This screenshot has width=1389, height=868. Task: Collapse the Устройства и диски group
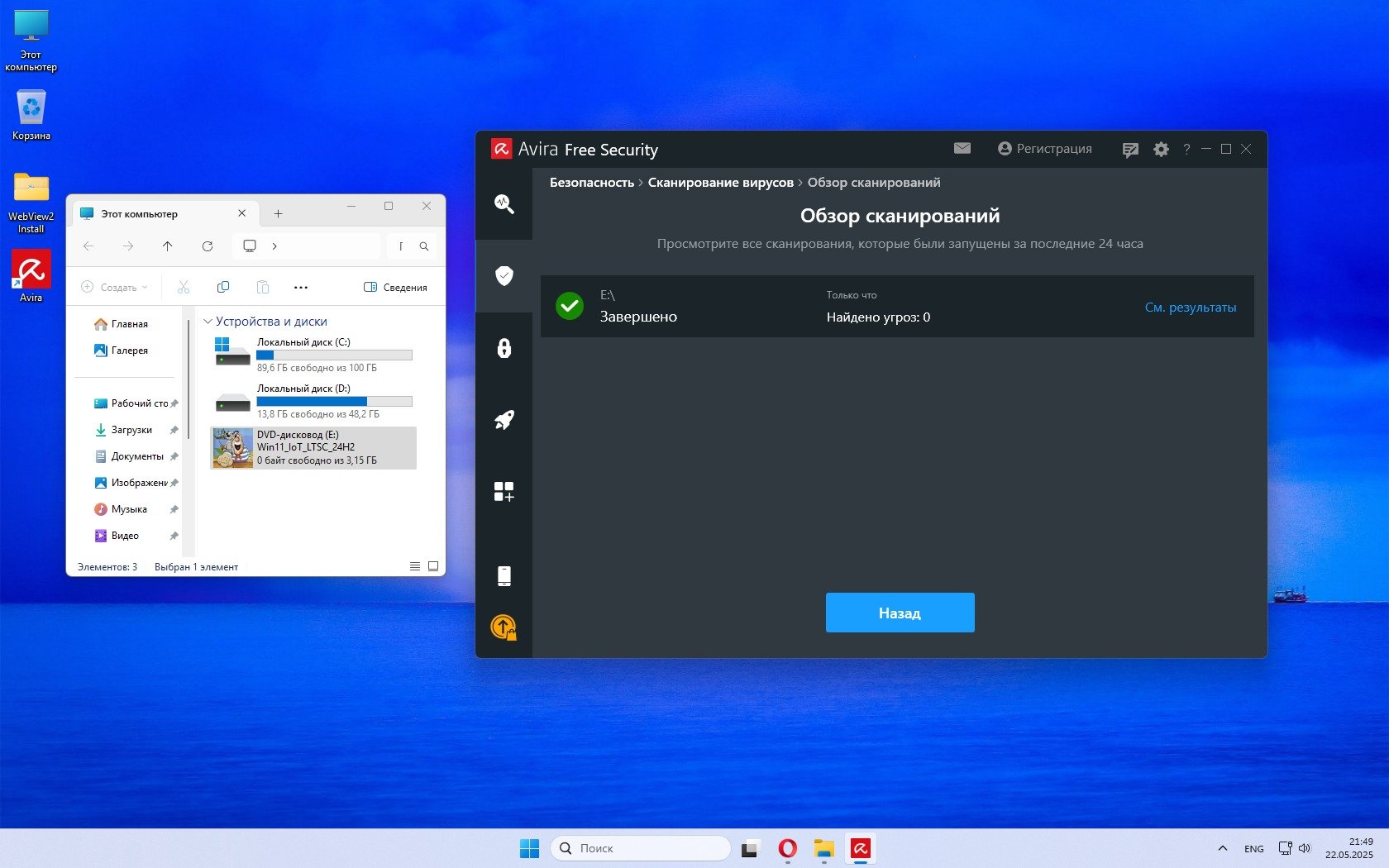(208, 322)
